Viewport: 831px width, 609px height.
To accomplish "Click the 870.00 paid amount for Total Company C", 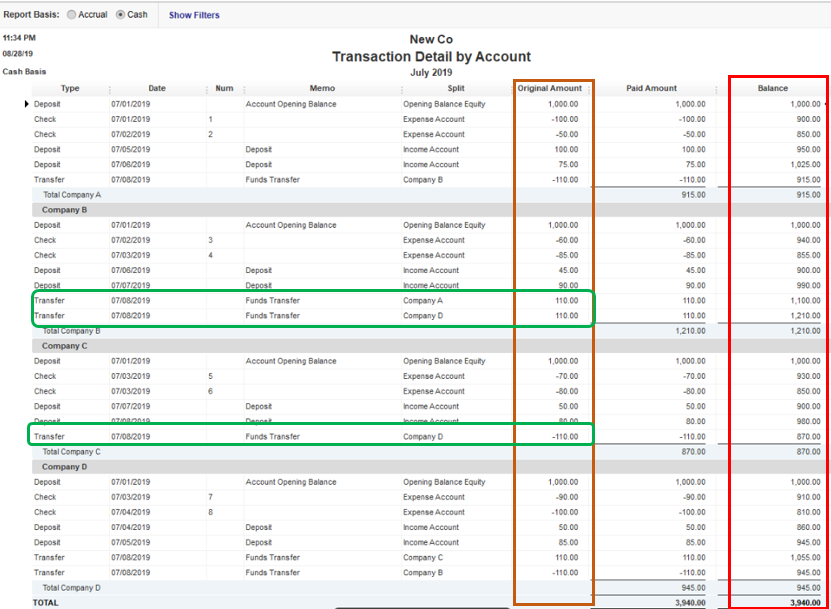I will tap(693, 452).
